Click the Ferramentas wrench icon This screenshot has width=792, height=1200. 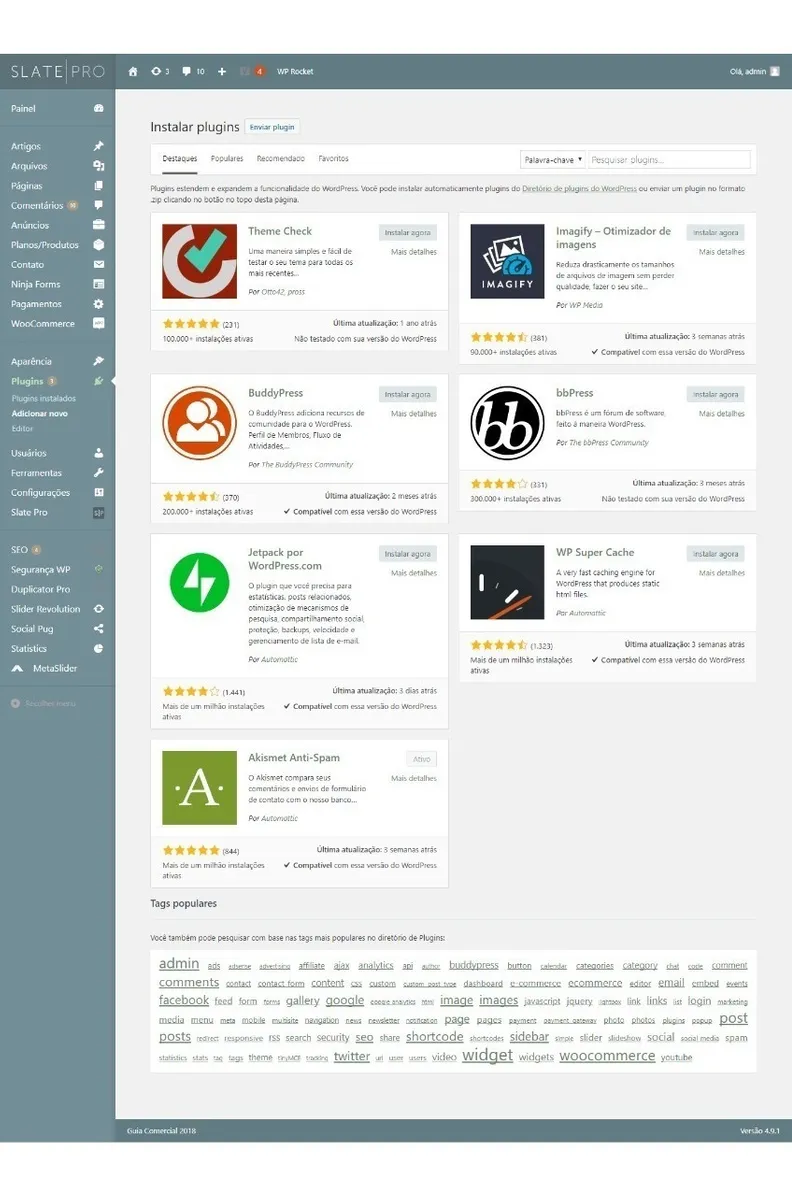(98, 473)
